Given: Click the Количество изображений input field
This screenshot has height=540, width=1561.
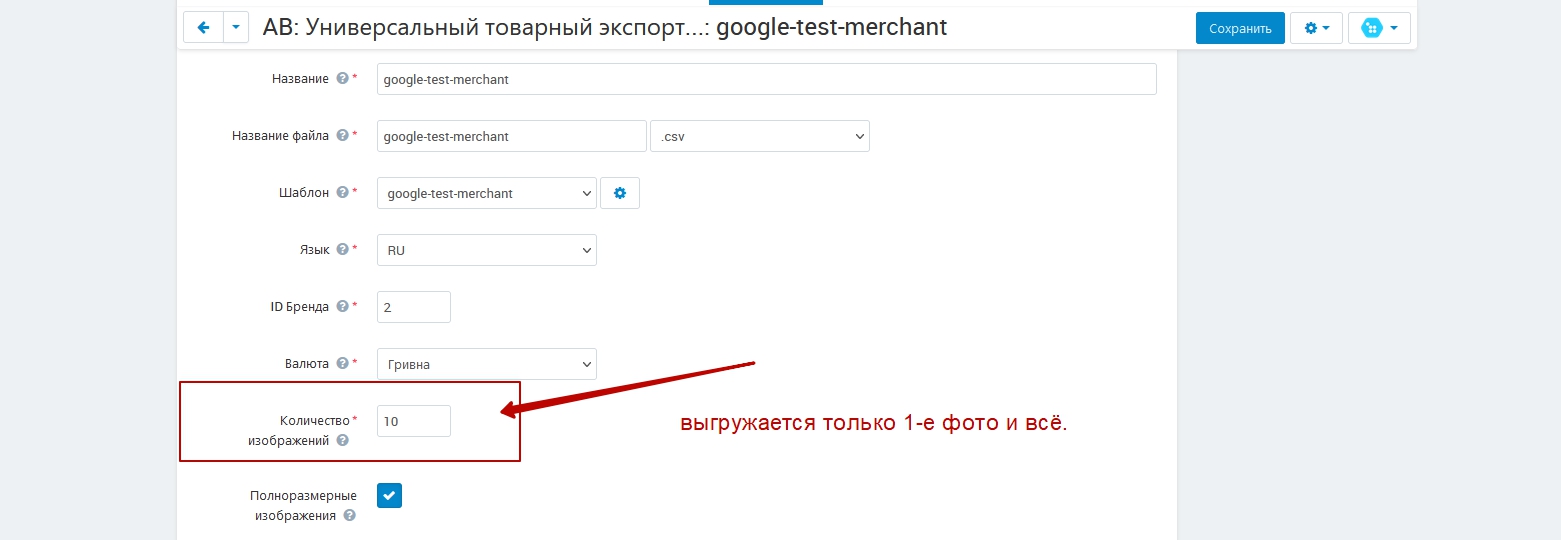Looking at the screenshot, I should [413, 421].
